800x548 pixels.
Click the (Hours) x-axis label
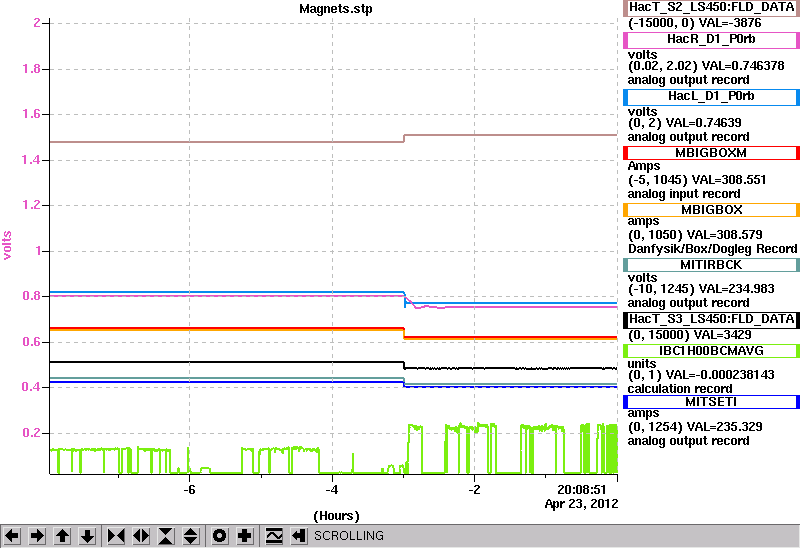pyautogui.click(x=336, y=516)
